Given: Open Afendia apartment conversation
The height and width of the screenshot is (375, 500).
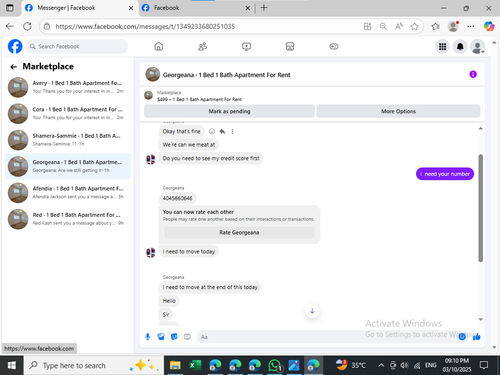Looking at the screenshot, I should [68, 192].
